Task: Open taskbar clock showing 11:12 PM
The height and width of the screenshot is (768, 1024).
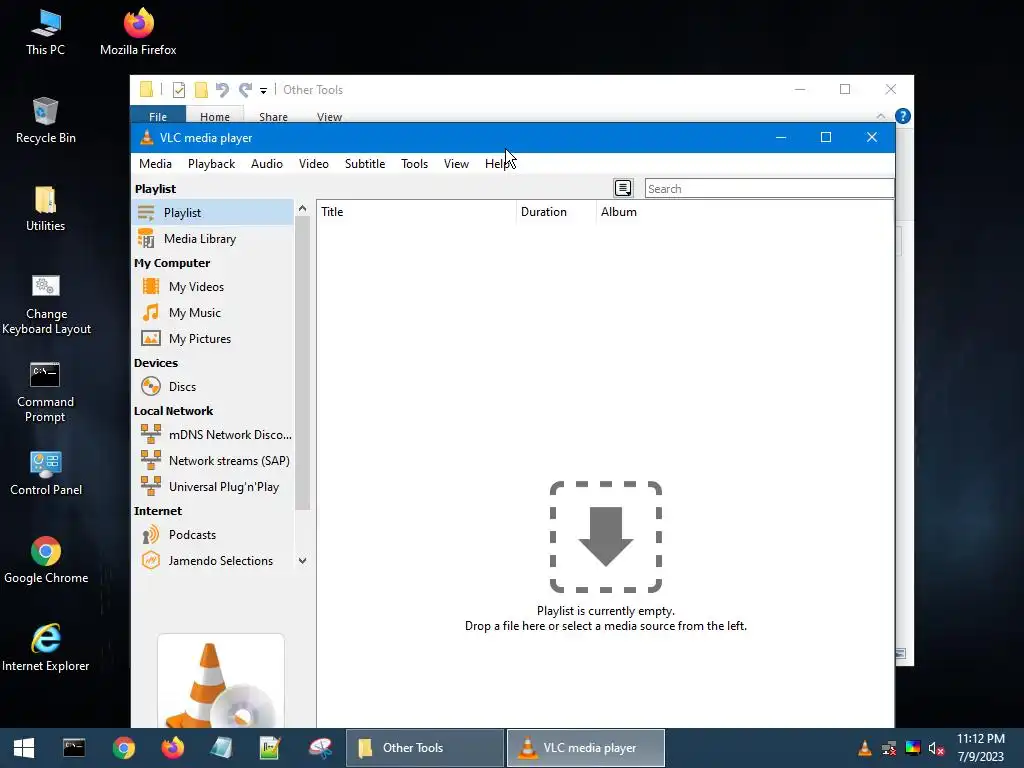Action: (981, 748)
